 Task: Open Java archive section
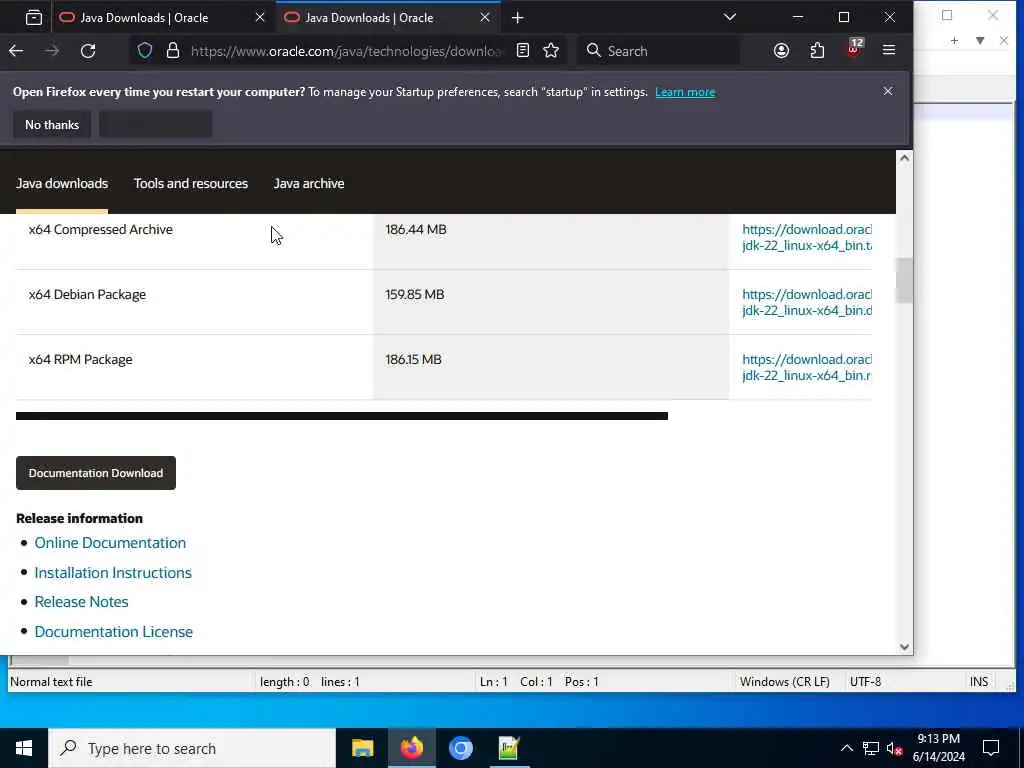click(309, 184)
